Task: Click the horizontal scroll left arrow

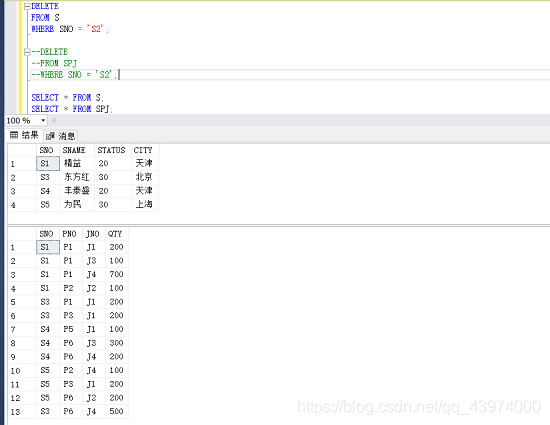Action: pyautogui.click(x=54, y=121)
